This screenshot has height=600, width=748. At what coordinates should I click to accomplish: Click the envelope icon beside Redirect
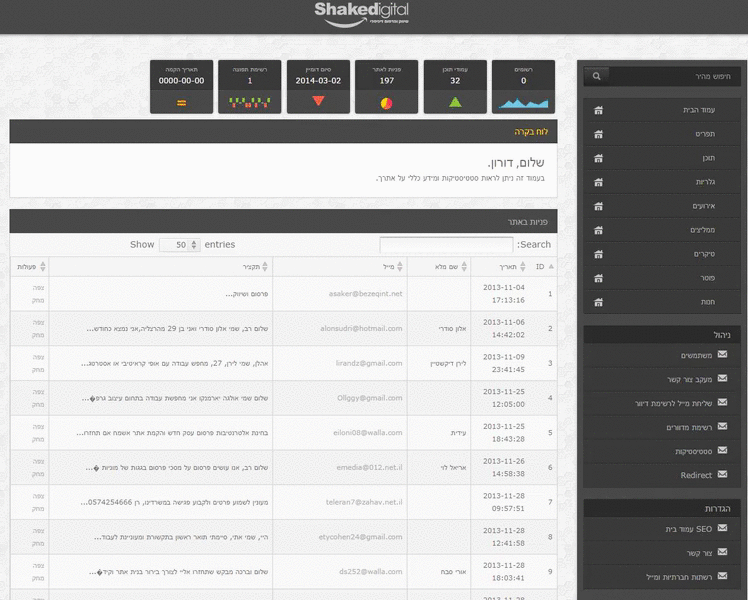723,474
